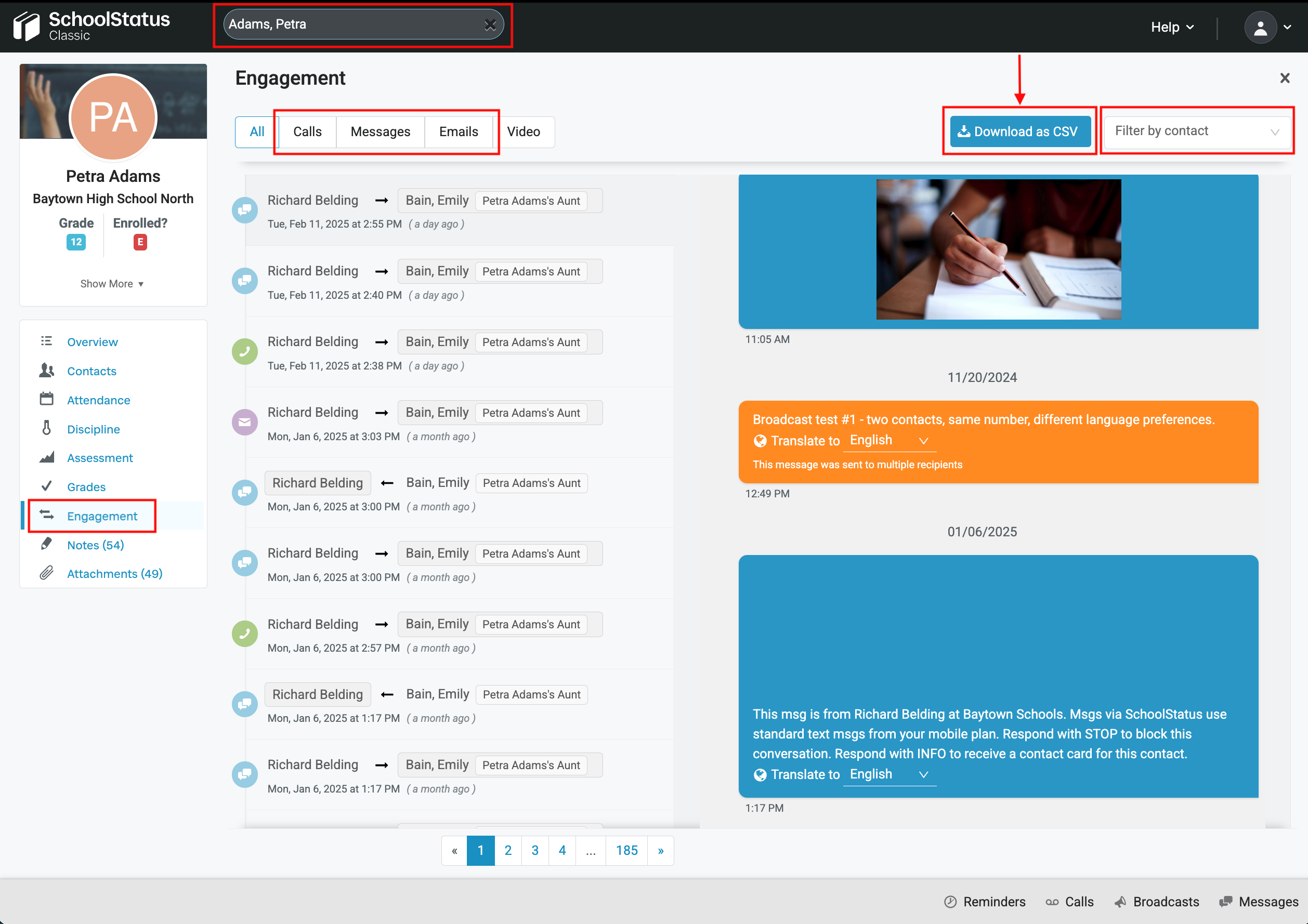Image resolution: width=1308 pixels, height=924 pixels.
Task: Open Attachments (49) in the sidebar
Action: pos(114,574)
